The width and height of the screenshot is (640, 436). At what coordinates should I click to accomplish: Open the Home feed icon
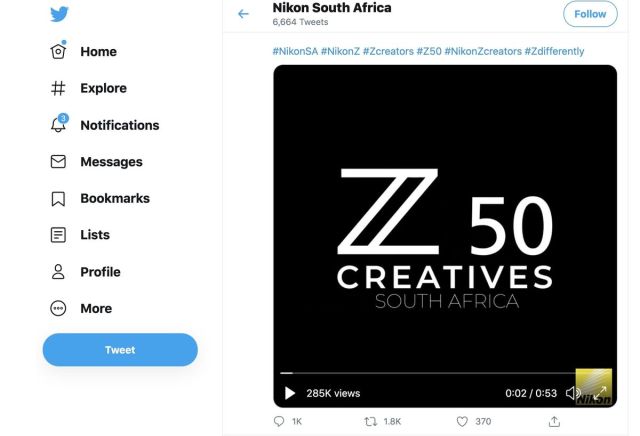(x=58, y=51)
